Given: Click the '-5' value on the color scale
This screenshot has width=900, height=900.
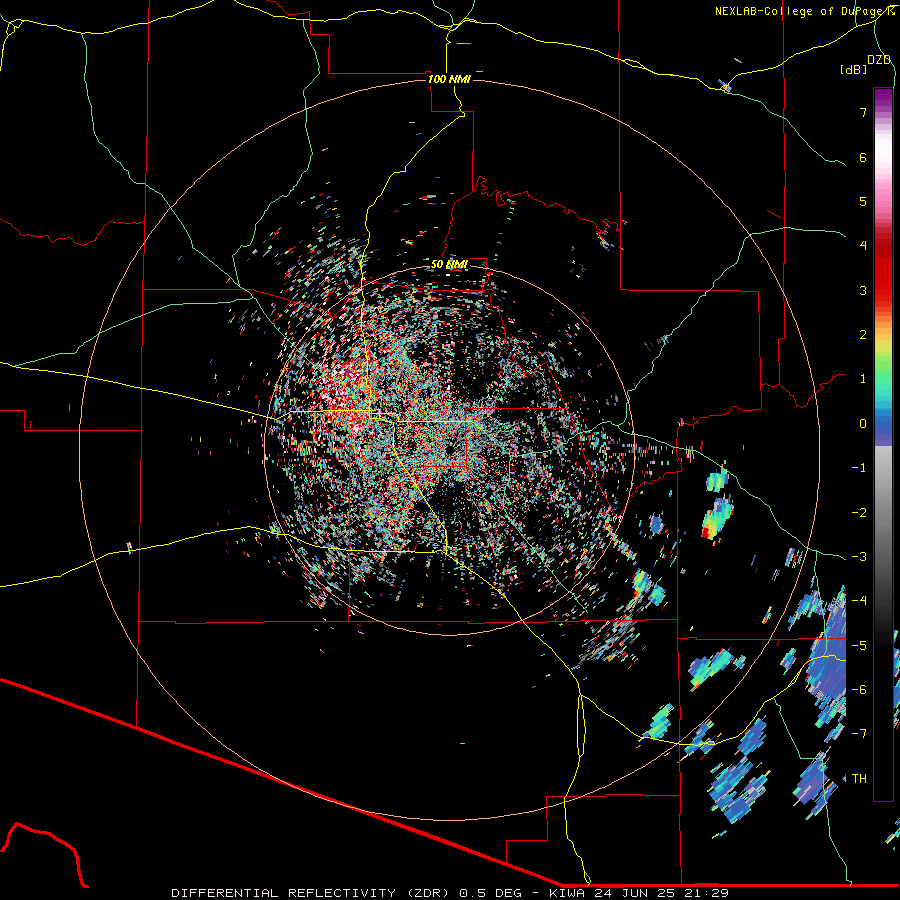Looking at the screenshot, I should 859,645.
